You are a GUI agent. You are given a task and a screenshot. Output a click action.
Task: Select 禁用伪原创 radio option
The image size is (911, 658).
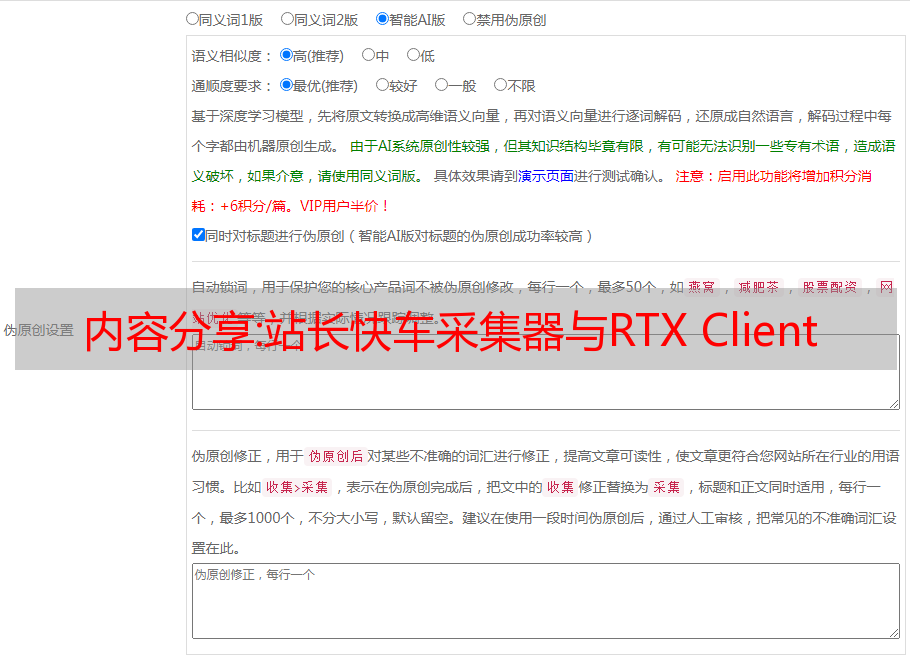469,19
